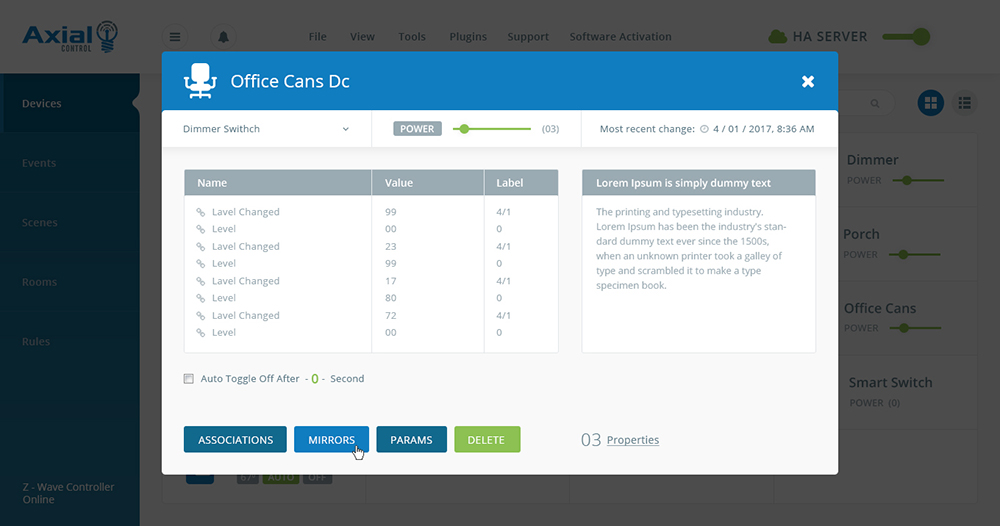Open Software Activation menu
Viewport: 1000px width, 526px height.
(621, 37)
